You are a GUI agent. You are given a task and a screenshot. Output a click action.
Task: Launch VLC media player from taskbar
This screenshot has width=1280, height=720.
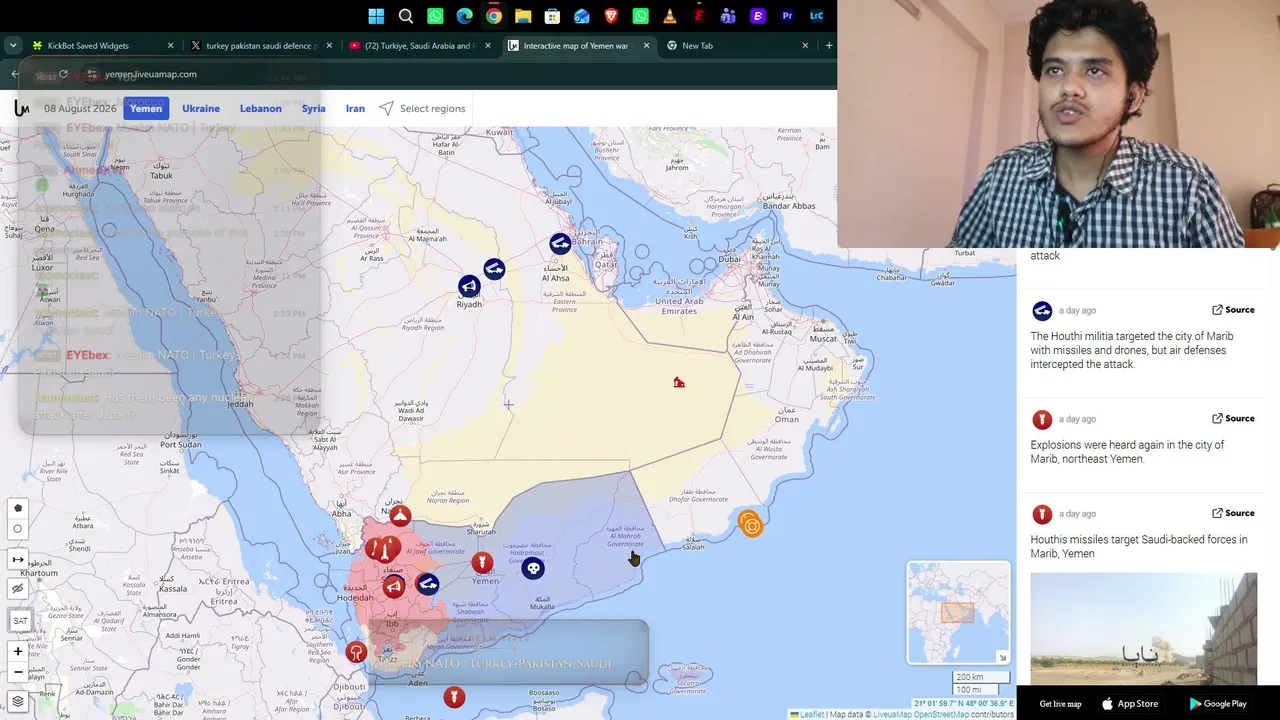pyautogui.click(x=670, y=16)
